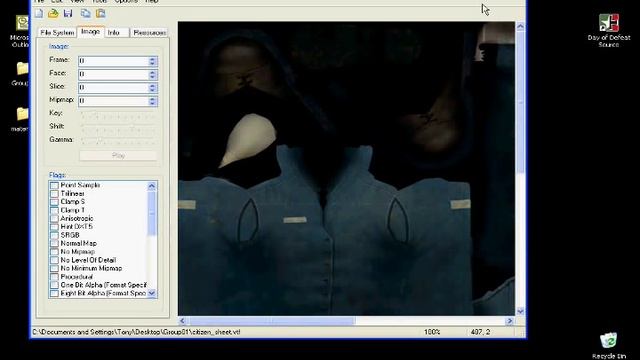
Task: Click the Play button
Action: (x=118, y=156)
